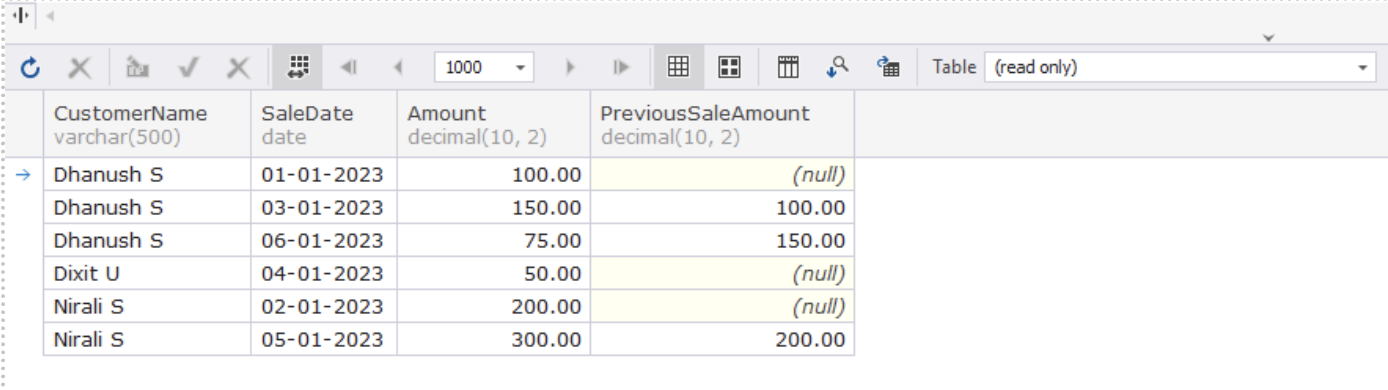Select Amount 100.00 in the first row
This screenshot has height=390, width=1388.
point(494,174)
